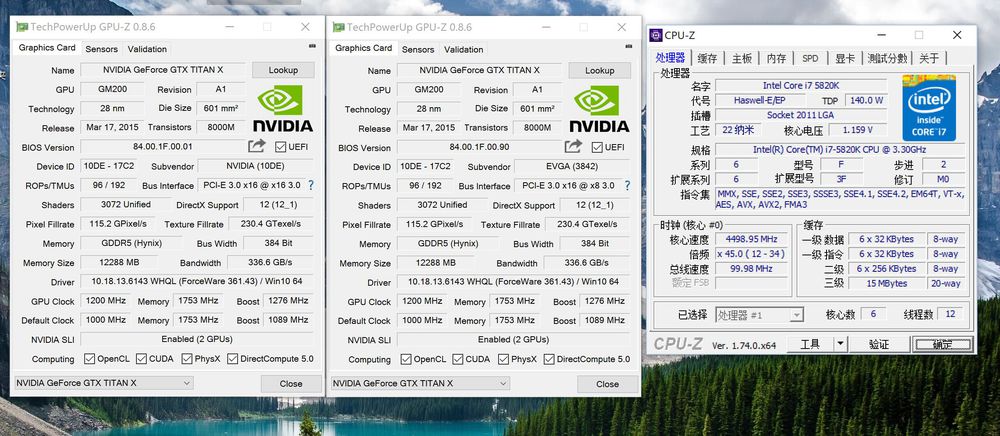Open the 主板 tab in CPU-Z
Screen dimensions: 1000x436
click(x=742, y=58)
